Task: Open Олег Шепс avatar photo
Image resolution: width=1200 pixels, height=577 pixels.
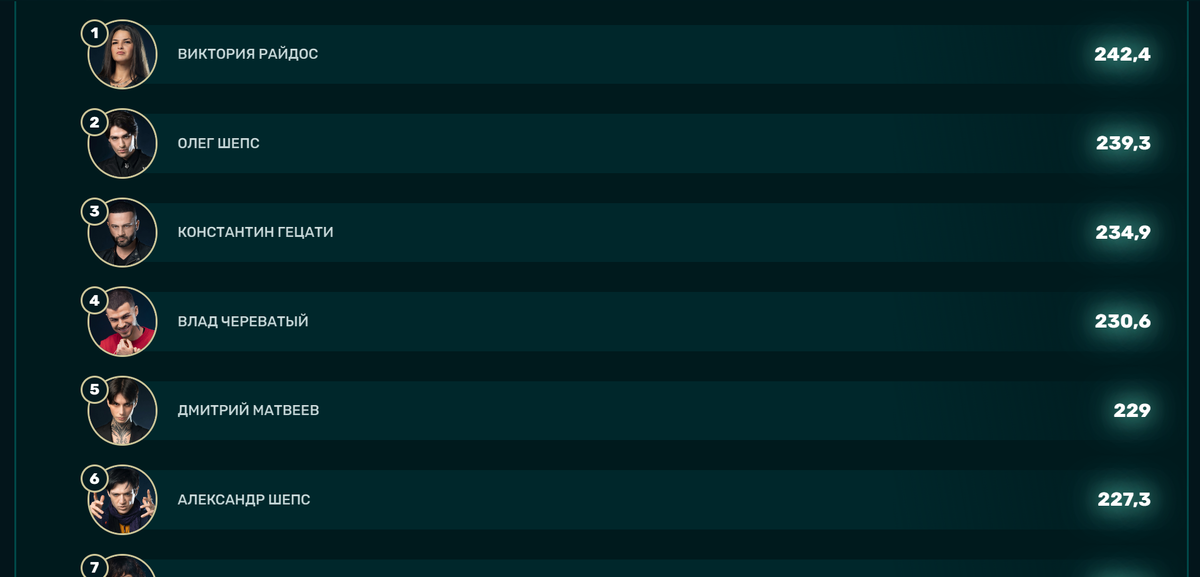Action: tap(123, 143)
